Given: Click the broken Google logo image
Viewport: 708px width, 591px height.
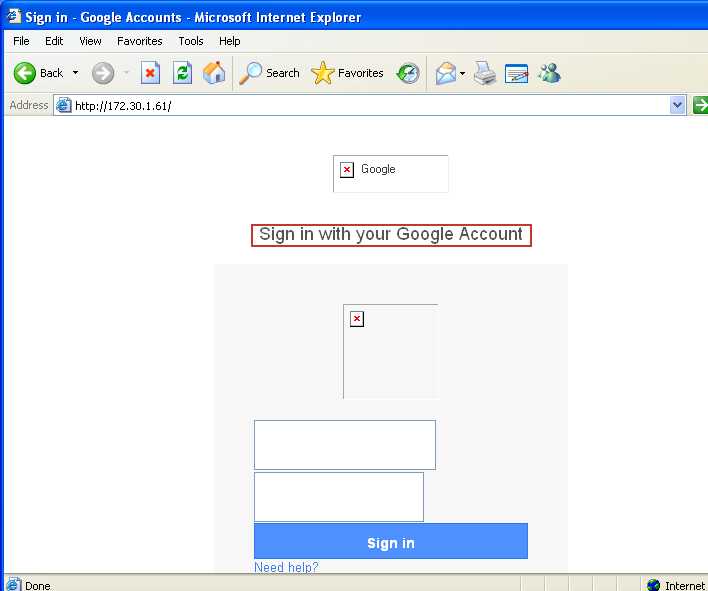Looking at the screenshot, I should (x=391, y=174).
